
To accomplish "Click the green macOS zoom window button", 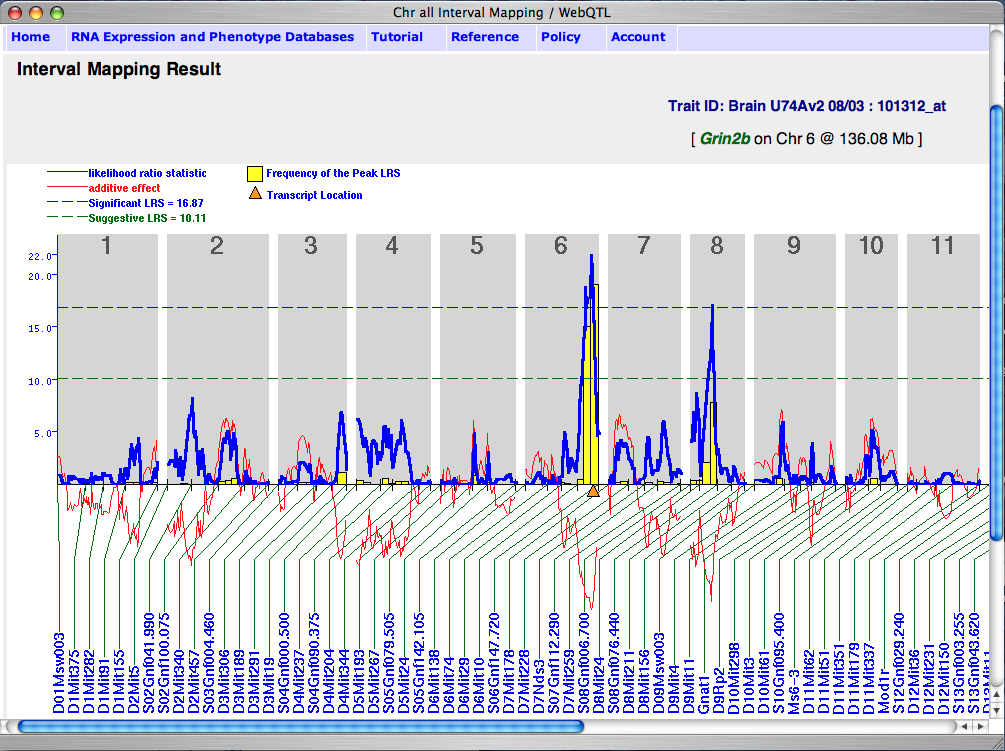I will tap(56, 12).
